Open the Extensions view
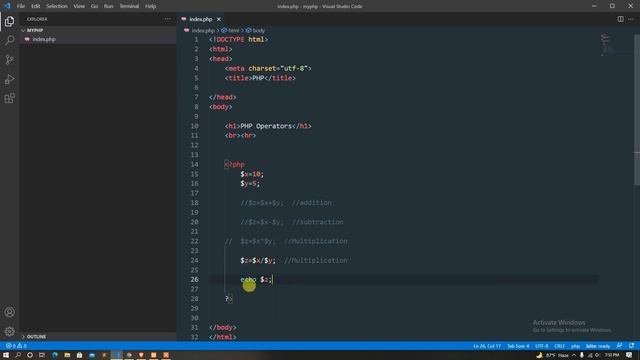This screenshot has width=640, height=360. (9, 98)
